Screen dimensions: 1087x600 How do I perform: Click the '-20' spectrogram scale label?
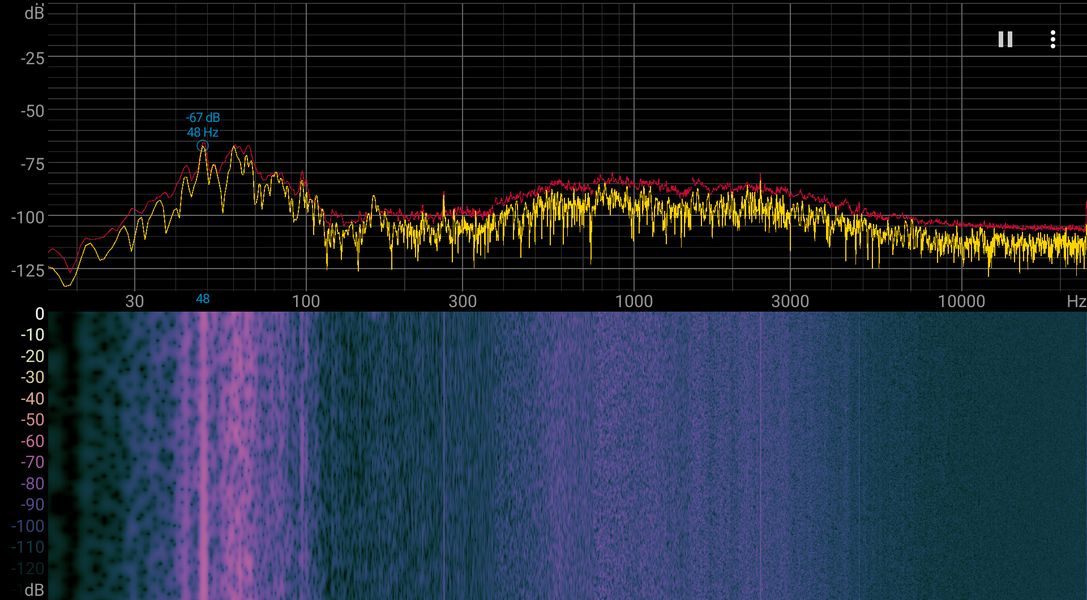coord(33,356)
